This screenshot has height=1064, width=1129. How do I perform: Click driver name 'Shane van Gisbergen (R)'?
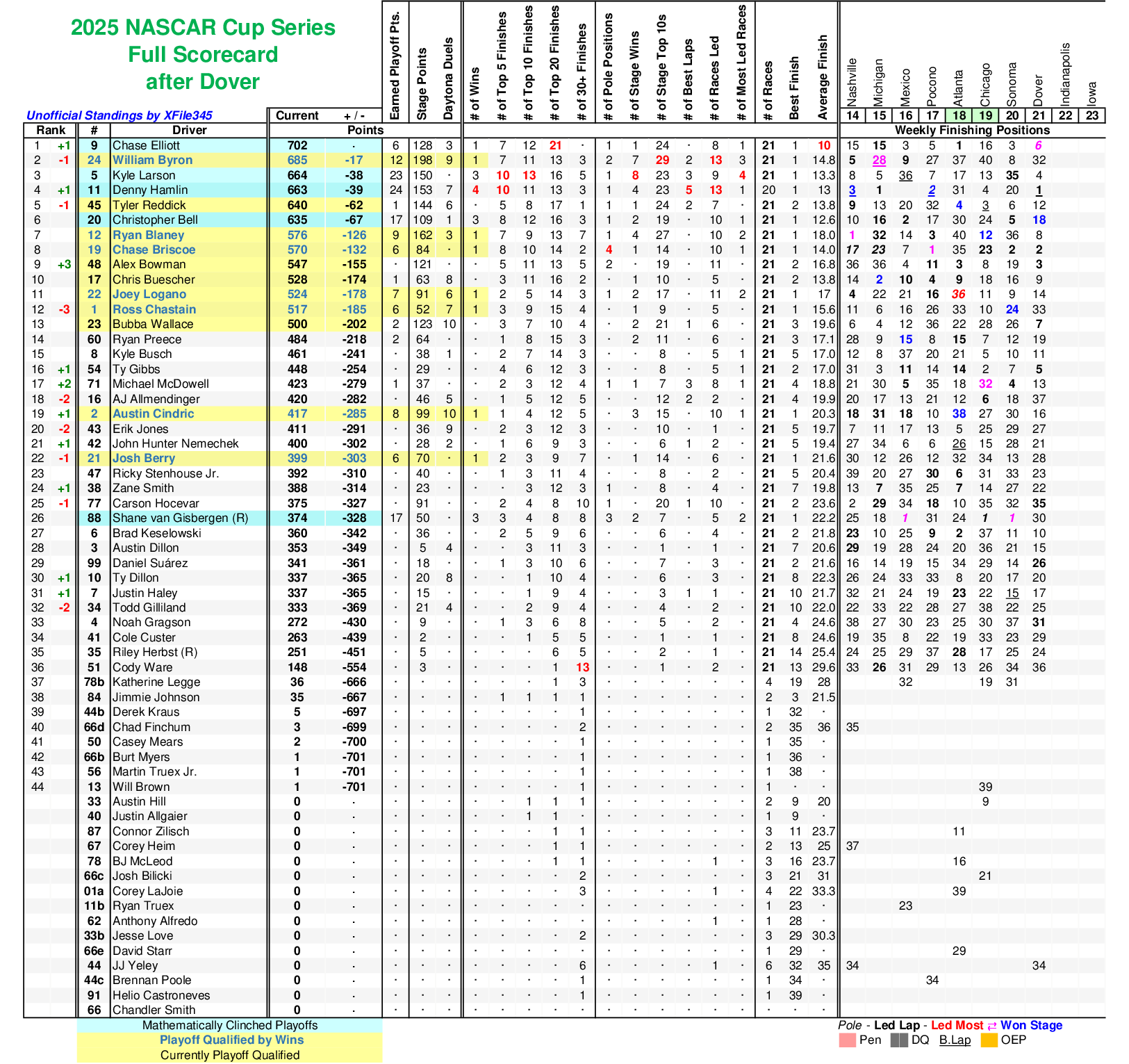click(180, 518)
